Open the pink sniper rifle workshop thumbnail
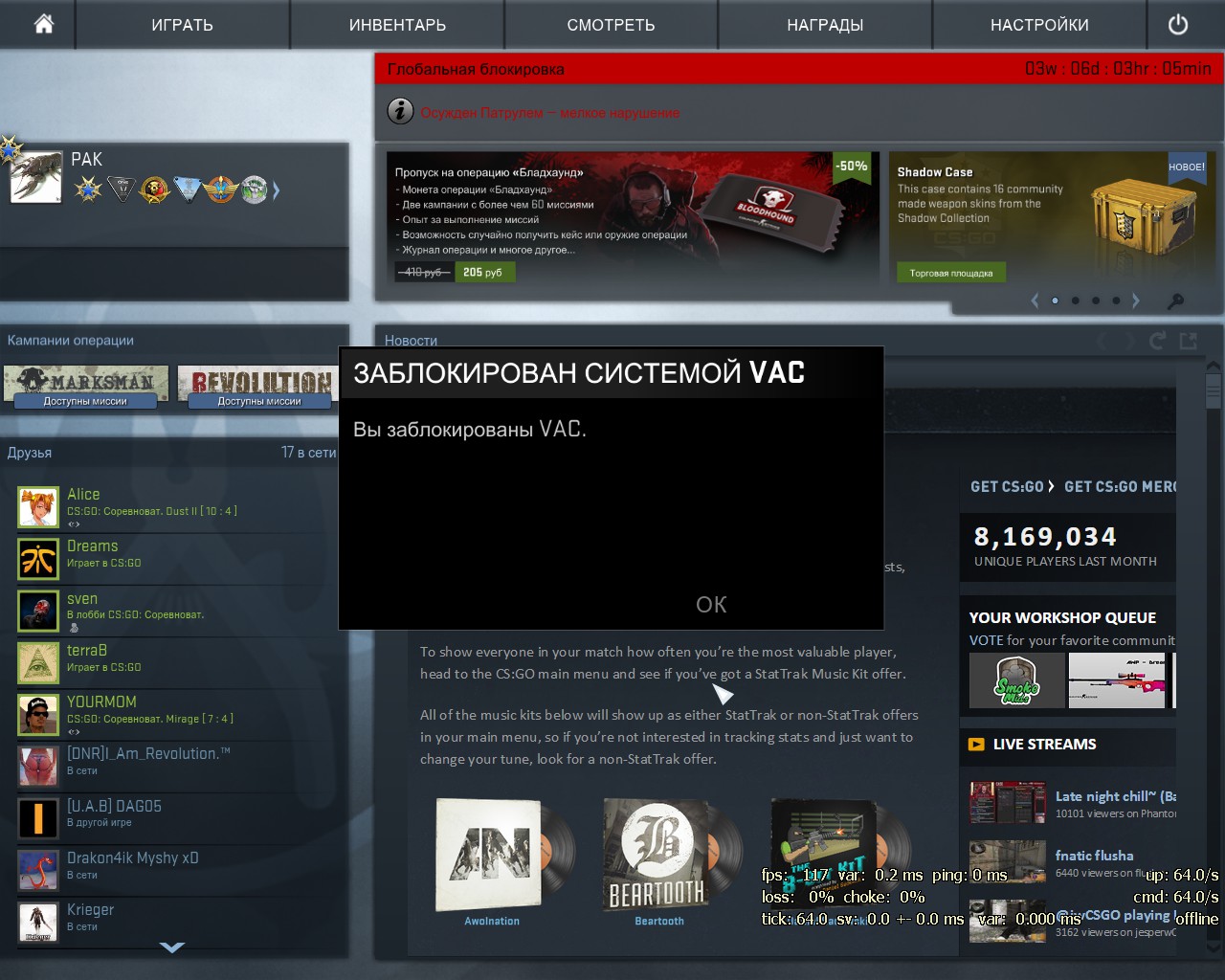The height and width of the screenshot is (980, 1225). click(x=1117, y=680)
